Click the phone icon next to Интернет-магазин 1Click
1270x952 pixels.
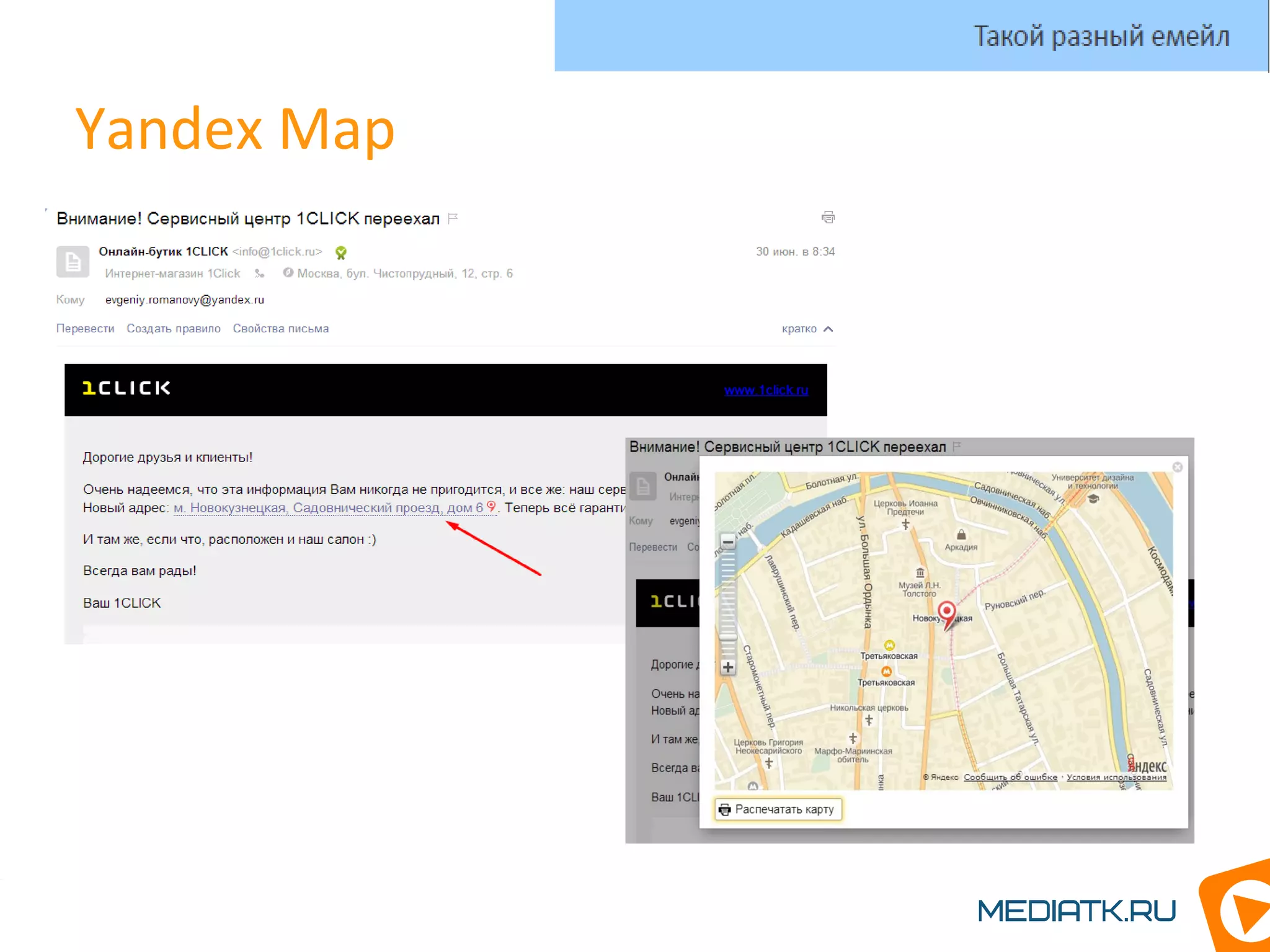259,274
